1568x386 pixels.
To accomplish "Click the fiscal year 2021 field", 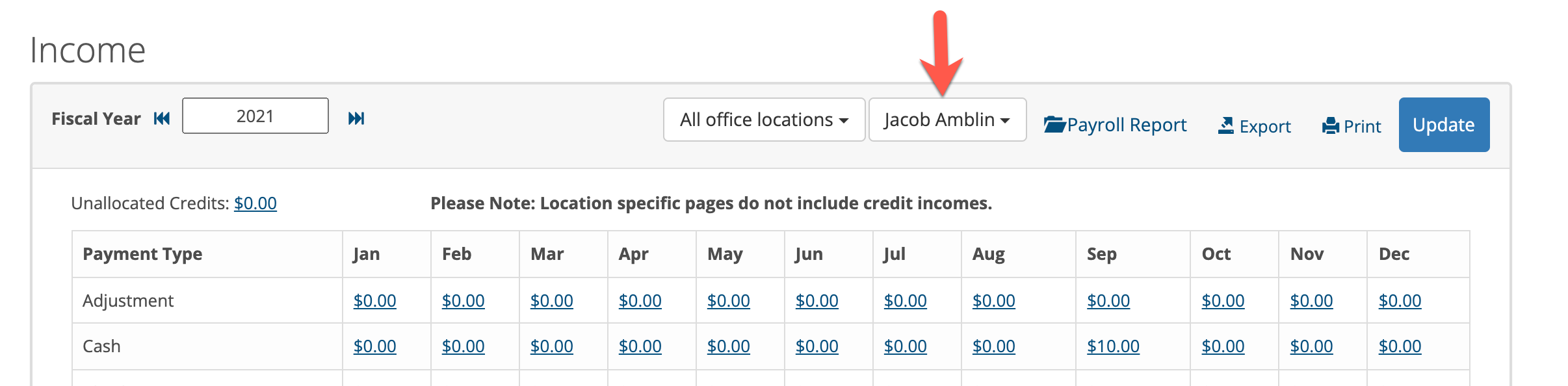I will click(x=255, y=116).
